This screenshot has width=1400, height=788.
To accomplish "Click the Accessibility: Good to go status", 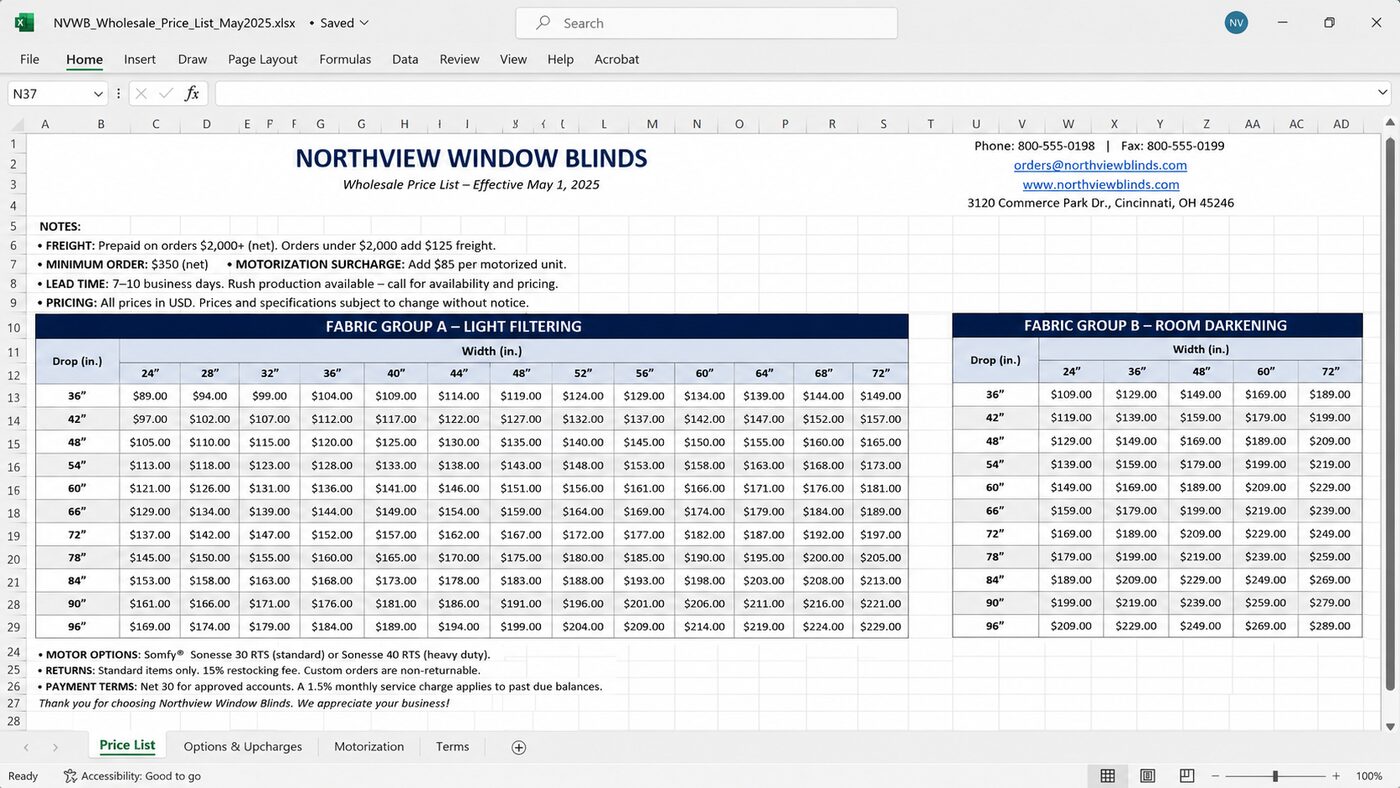I will point(132,776).
